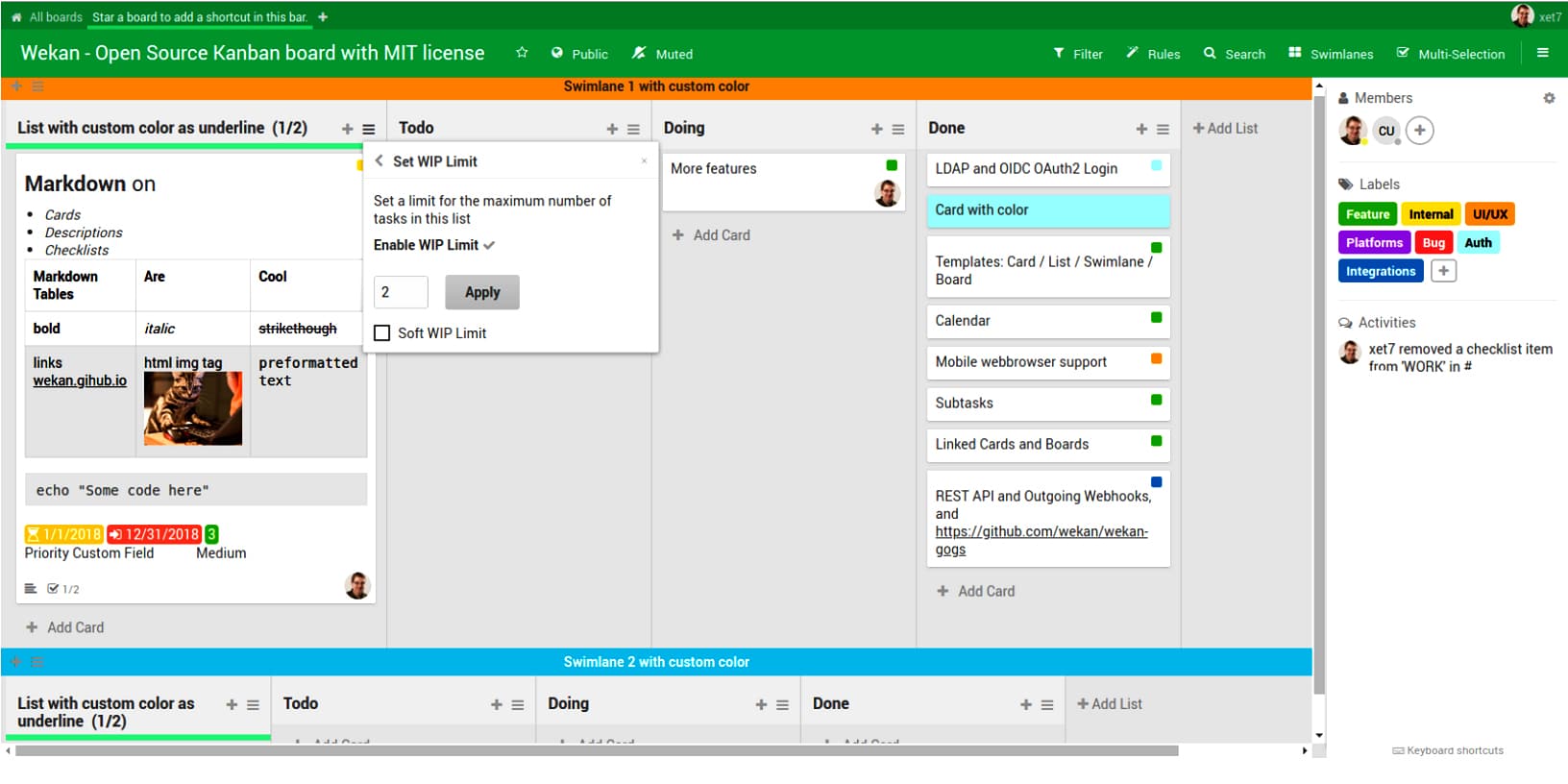
Task: Click plus icon in Doing list header
Action: 876,129
